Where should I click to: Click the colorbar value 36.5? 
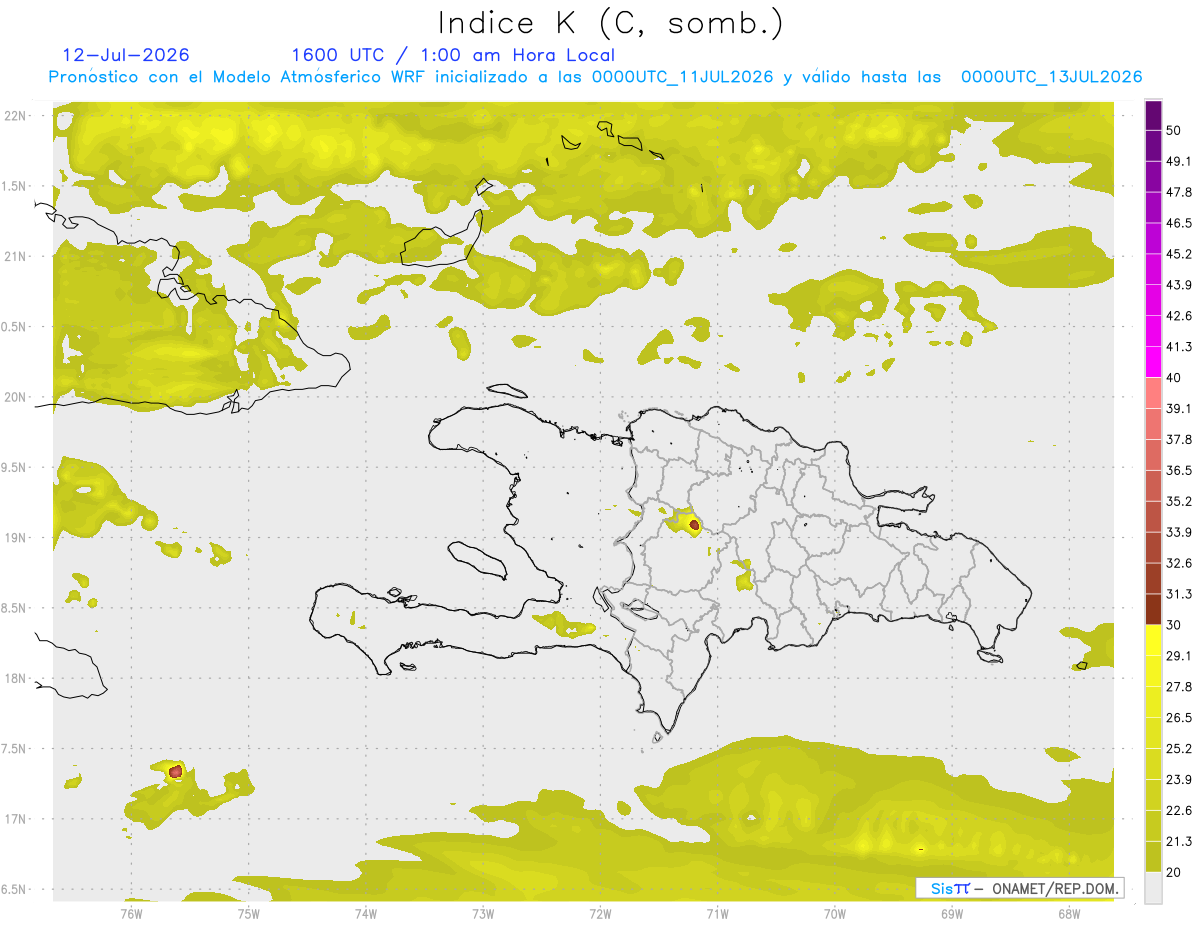coord(1179,470)
